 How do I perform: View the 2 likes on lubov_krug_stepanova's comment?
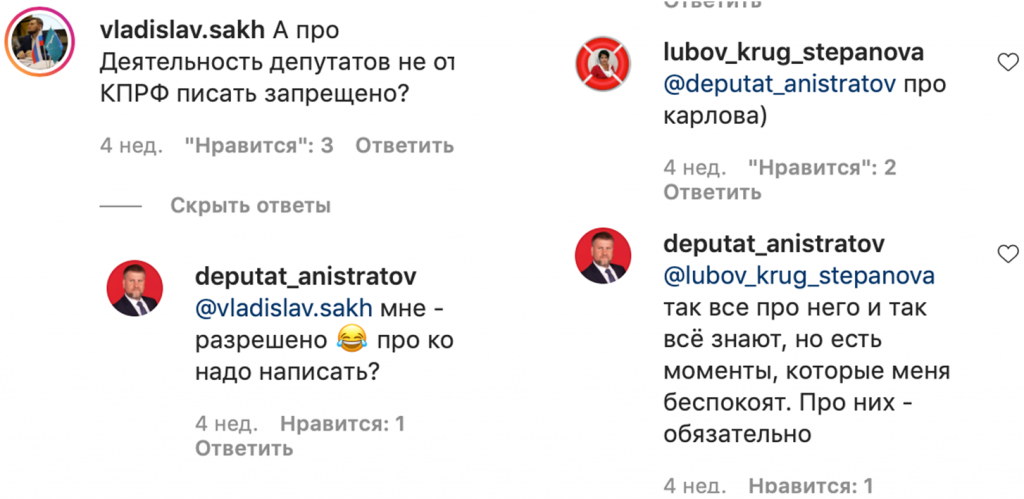[822, 167]
